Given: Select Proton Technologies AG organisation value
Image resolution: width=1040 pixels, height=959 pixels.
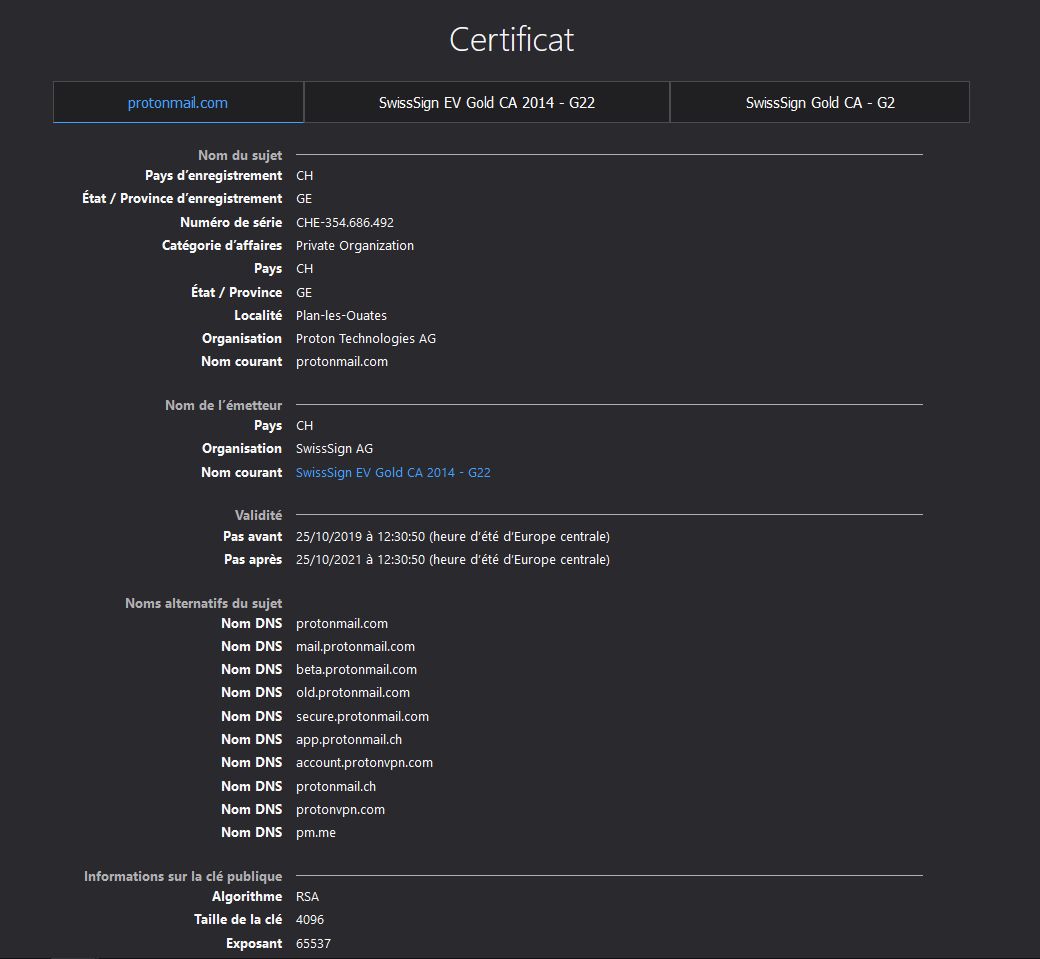Looking at the screenshot, I should (x=366, y=339).
